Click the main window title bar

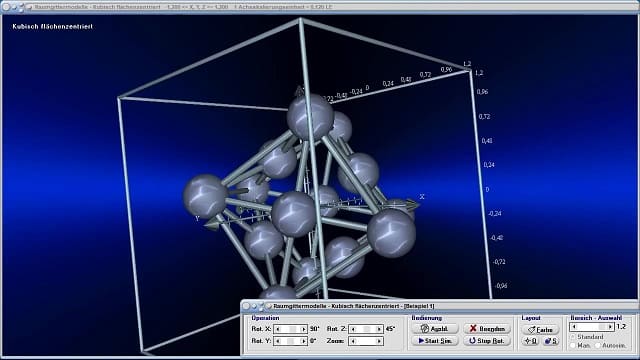coord(320,7)
